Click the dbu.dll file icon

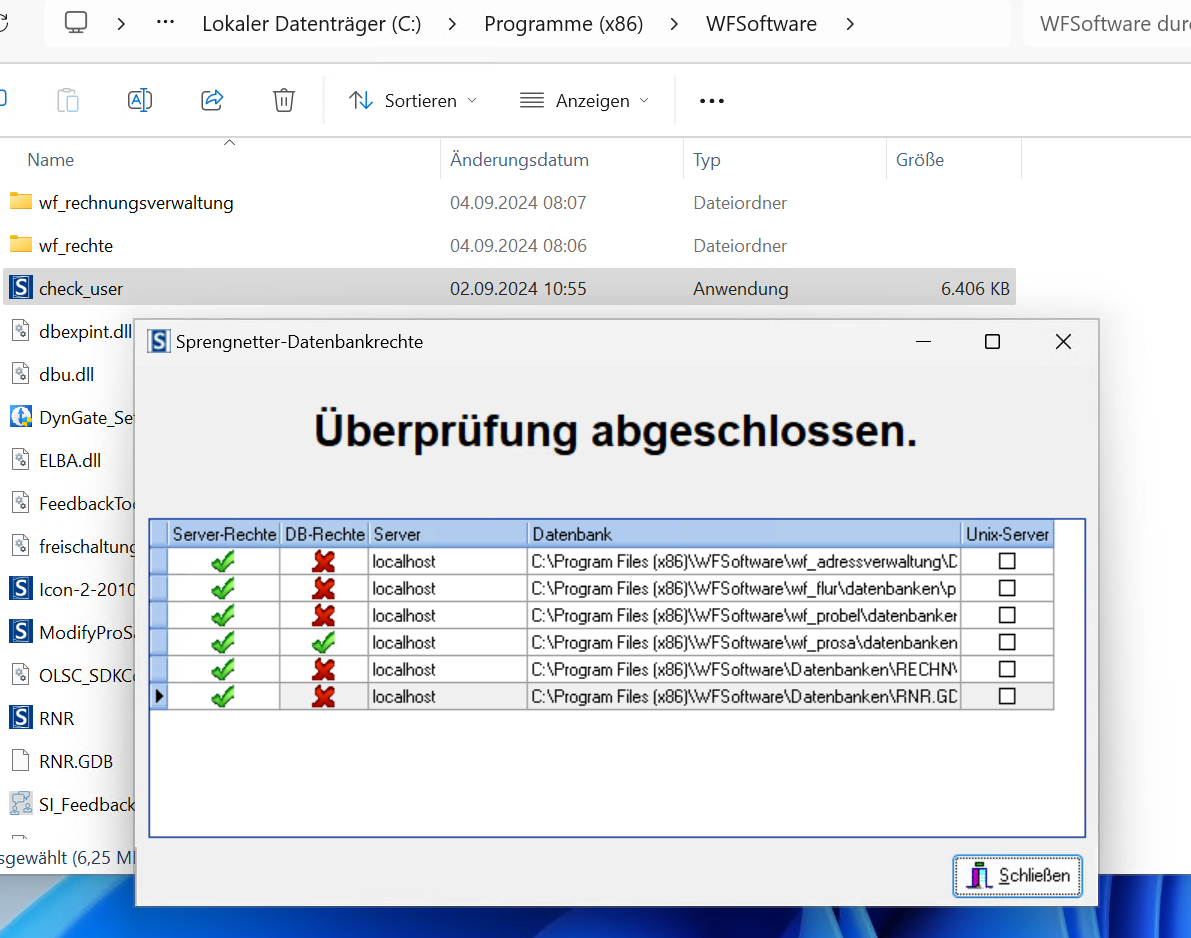pyautogui.click(x=21, y=374)
